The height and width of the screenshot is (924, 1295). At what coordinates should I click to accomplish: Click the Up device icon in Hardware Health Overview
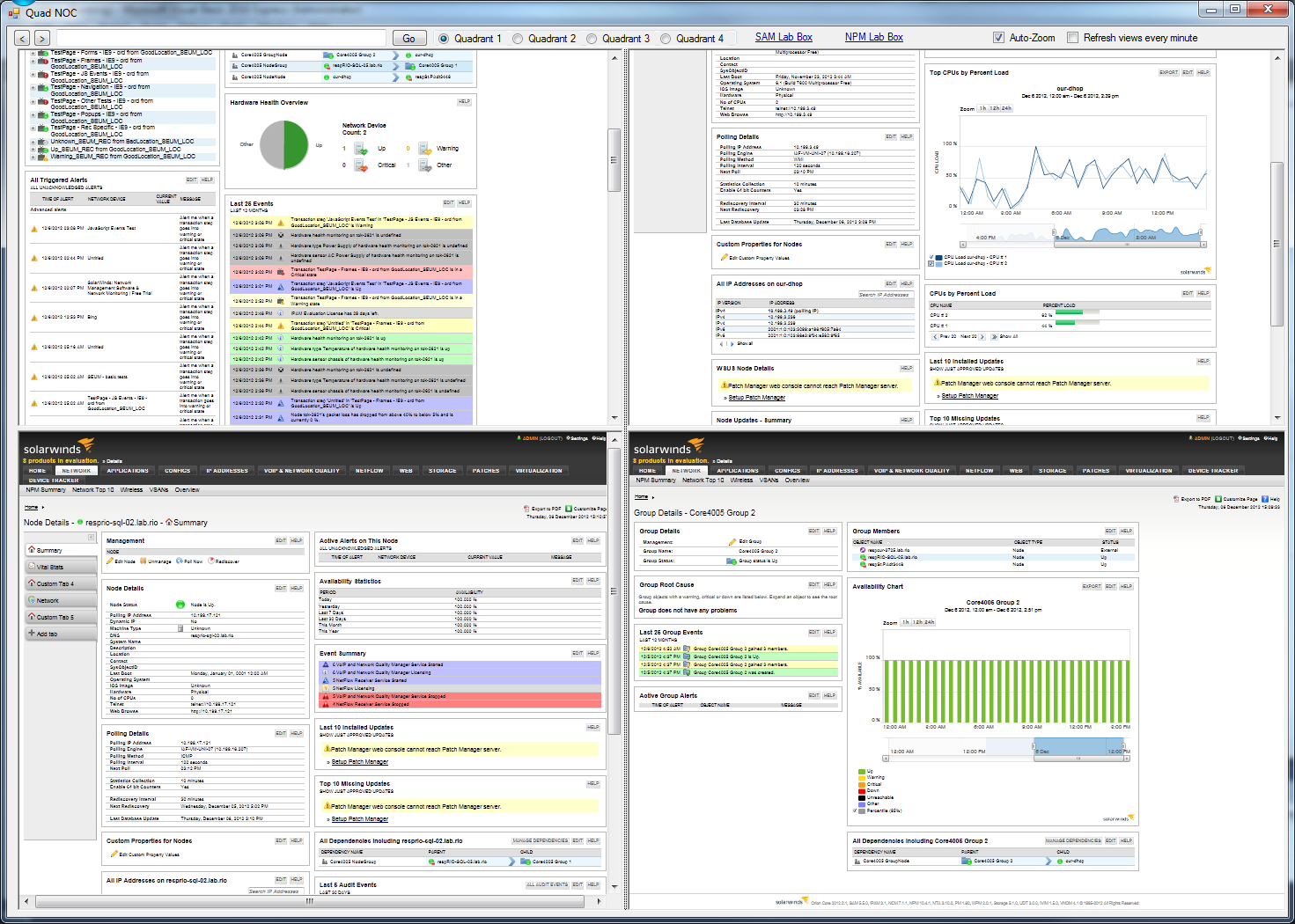[361, 149]
